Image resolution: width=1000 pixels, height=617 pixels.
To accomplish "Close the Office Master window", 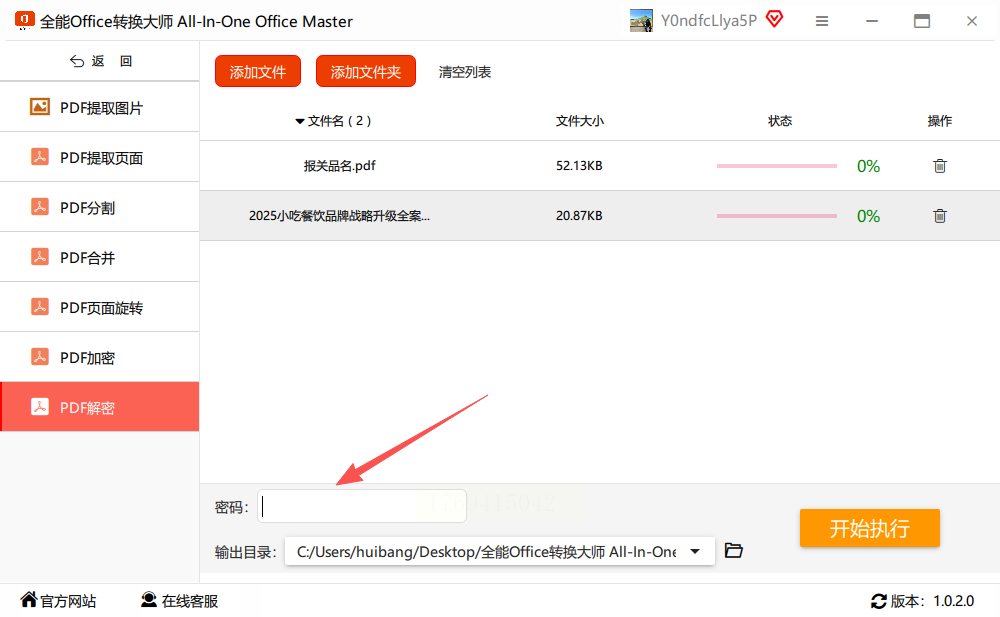I will click(x=971, y=21).
